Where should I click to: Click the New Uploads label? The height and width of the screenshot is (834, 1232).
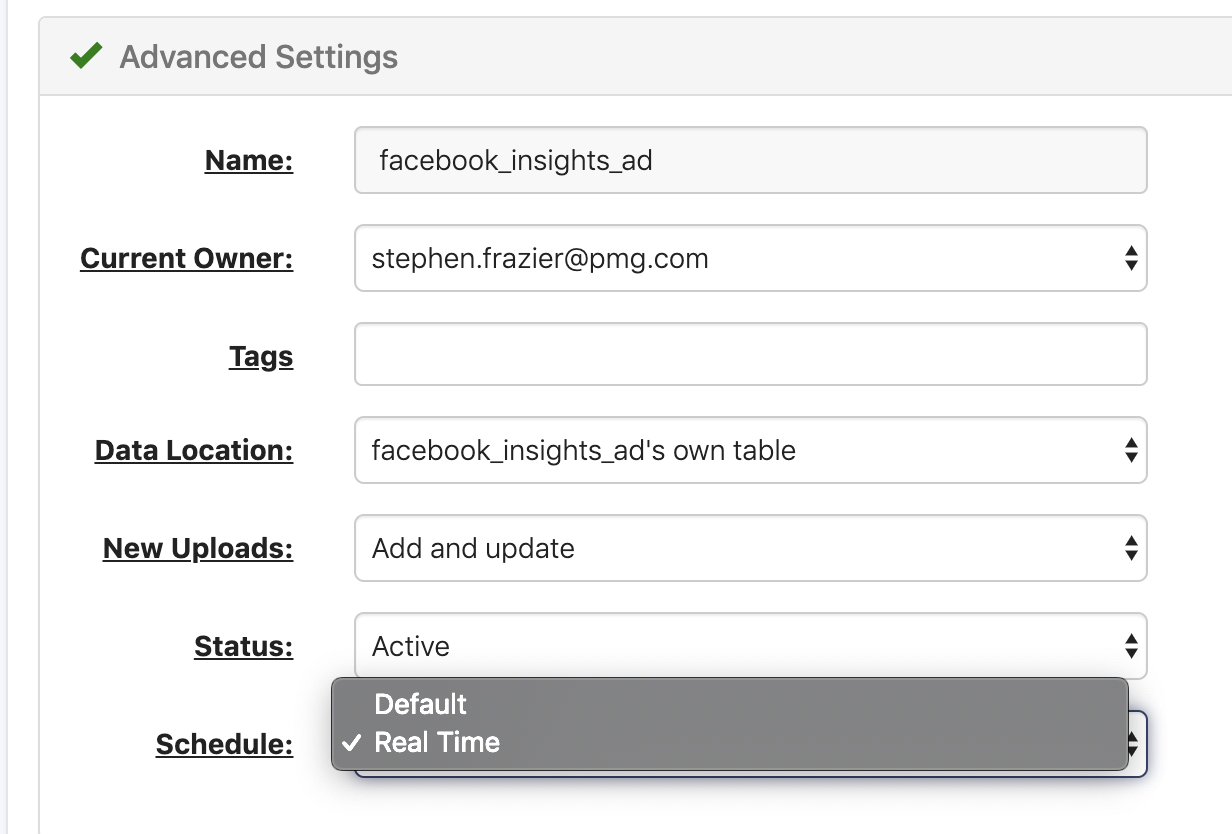(x=197, y=549)
